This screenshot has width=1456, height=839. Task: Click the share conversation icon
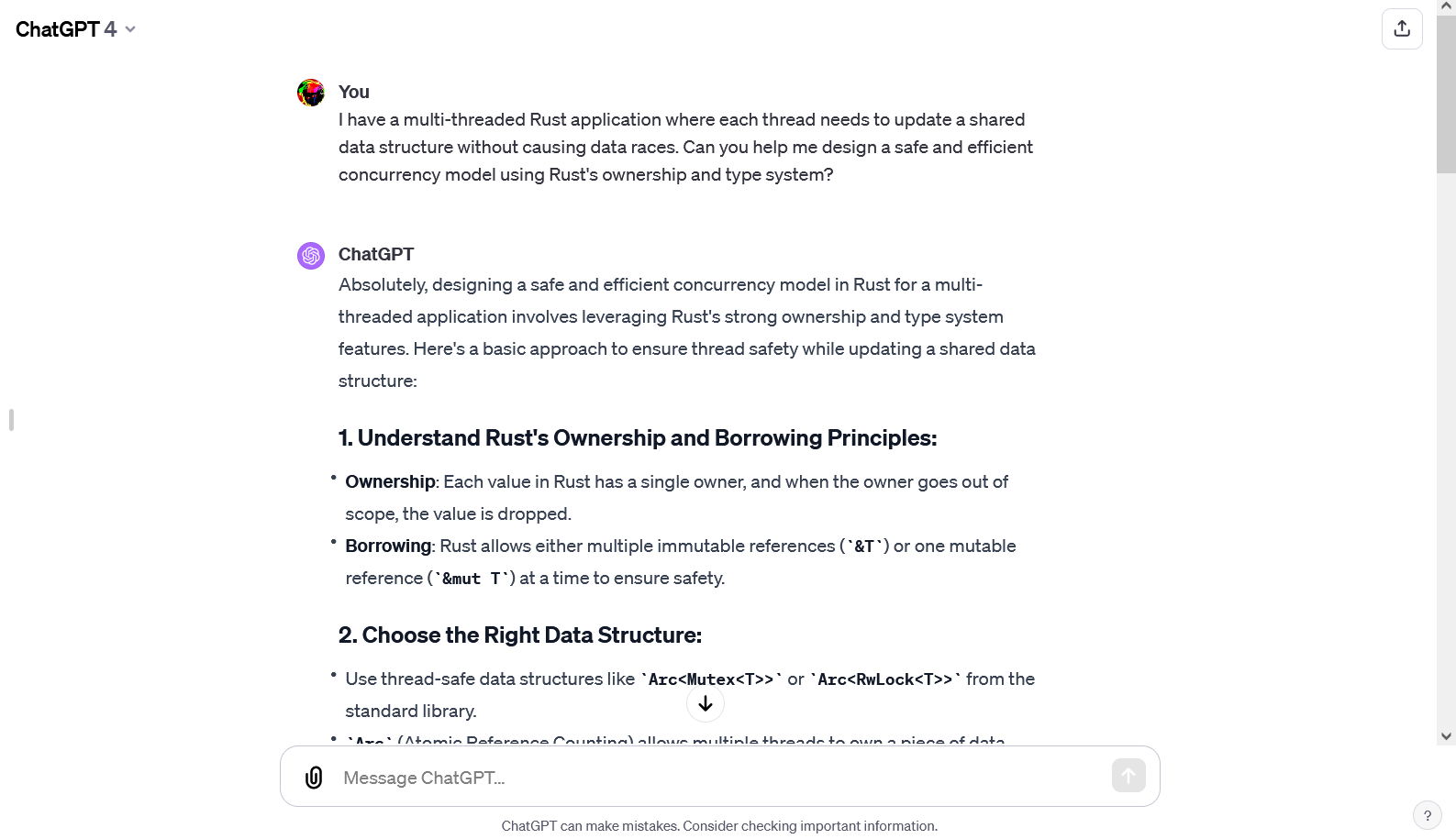click(1401, 29)
